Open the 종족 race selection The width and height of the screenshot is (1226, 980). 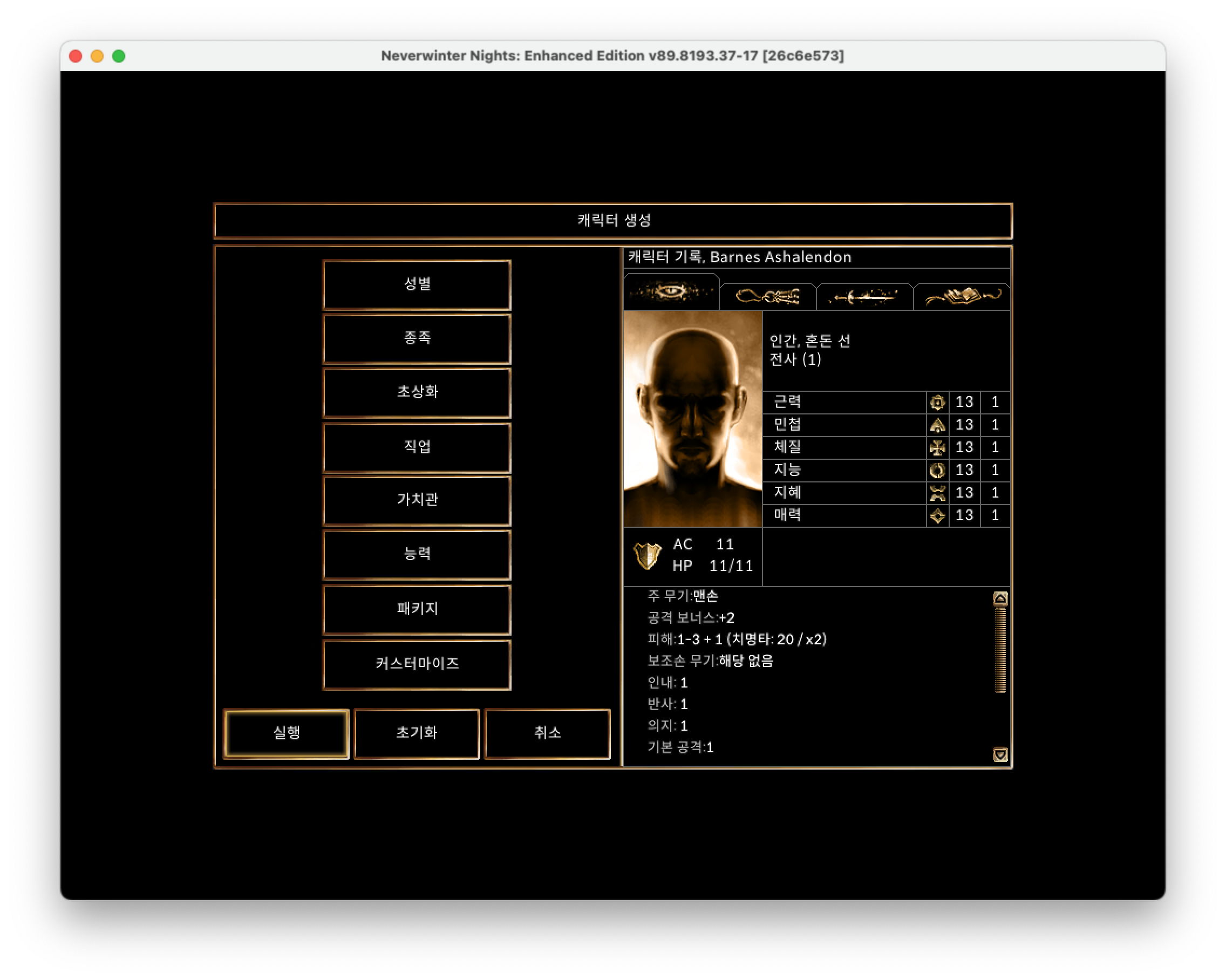417,338
